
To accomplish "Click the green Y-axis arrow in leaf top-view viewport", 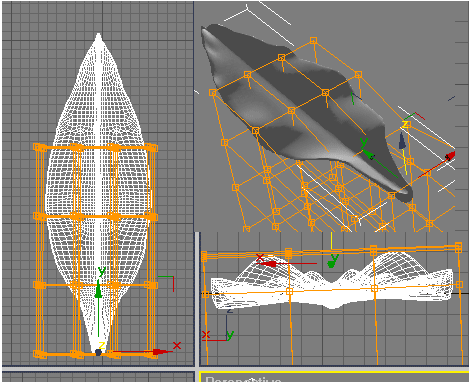I will (98, 289).
